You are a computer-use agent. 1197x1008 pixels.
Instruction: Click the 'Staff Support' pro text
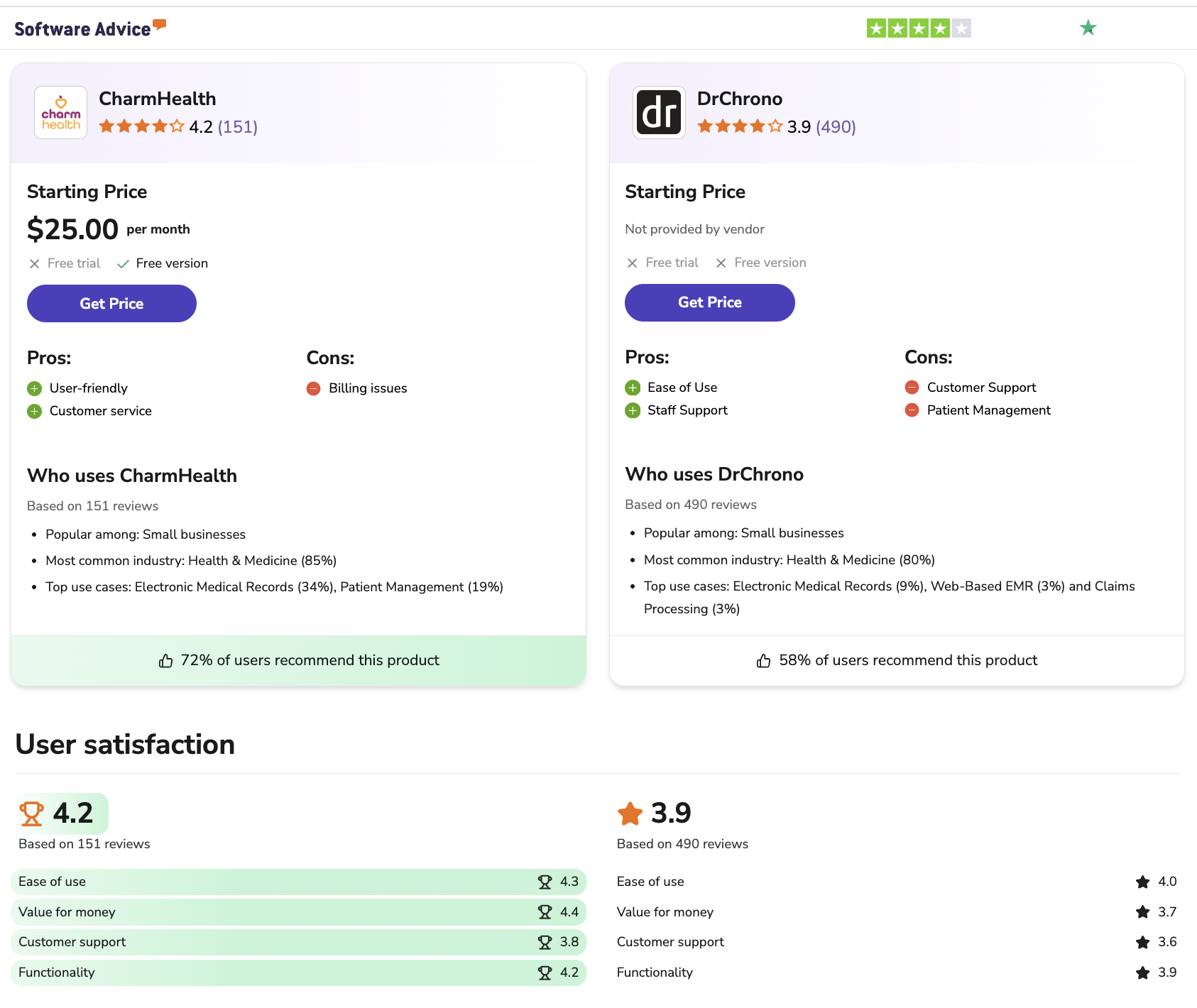[x=687, y=410]
